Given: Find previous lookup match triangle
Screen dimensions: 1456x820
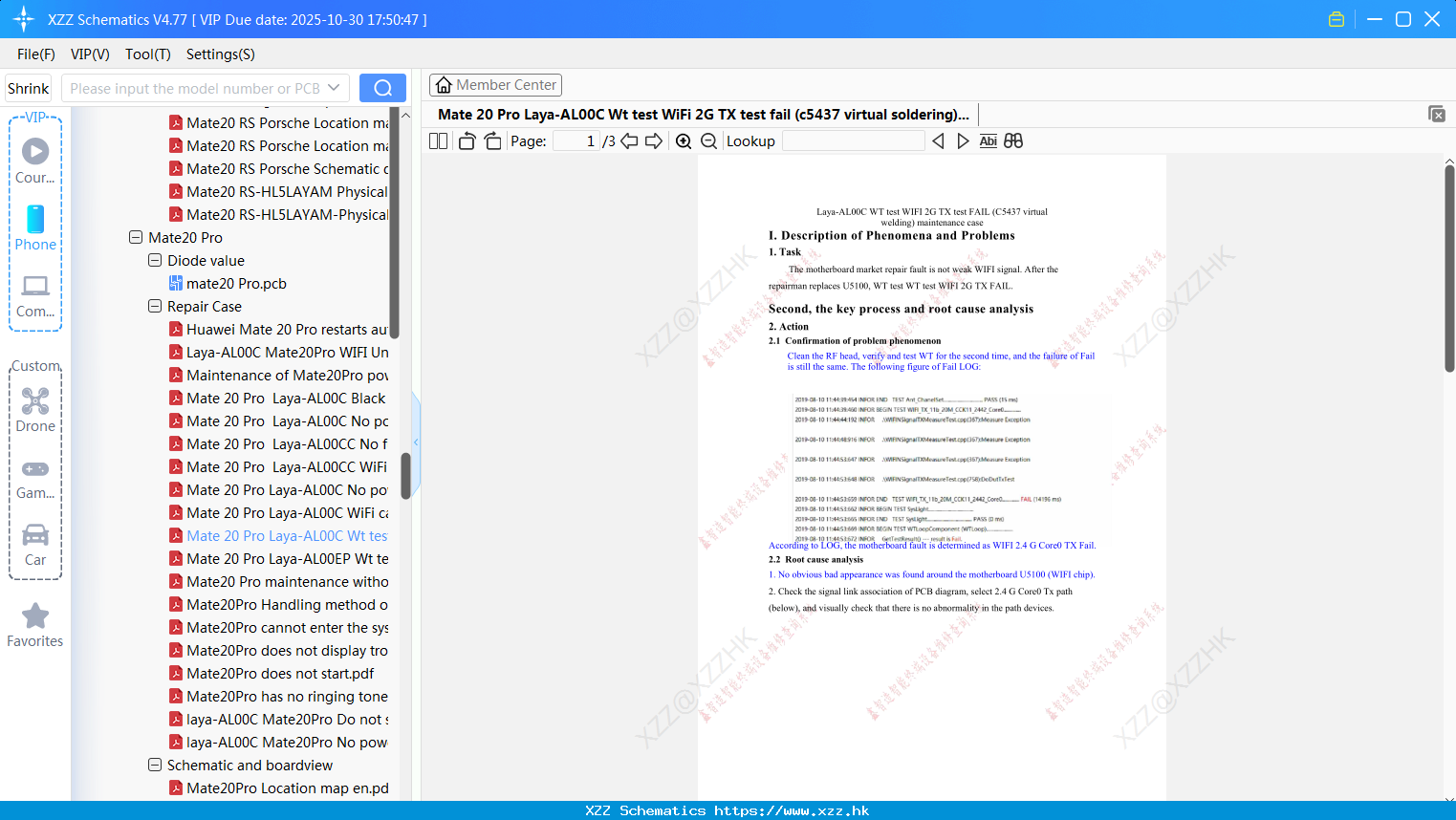Looking at the screenshot, I should coord(938,140).
